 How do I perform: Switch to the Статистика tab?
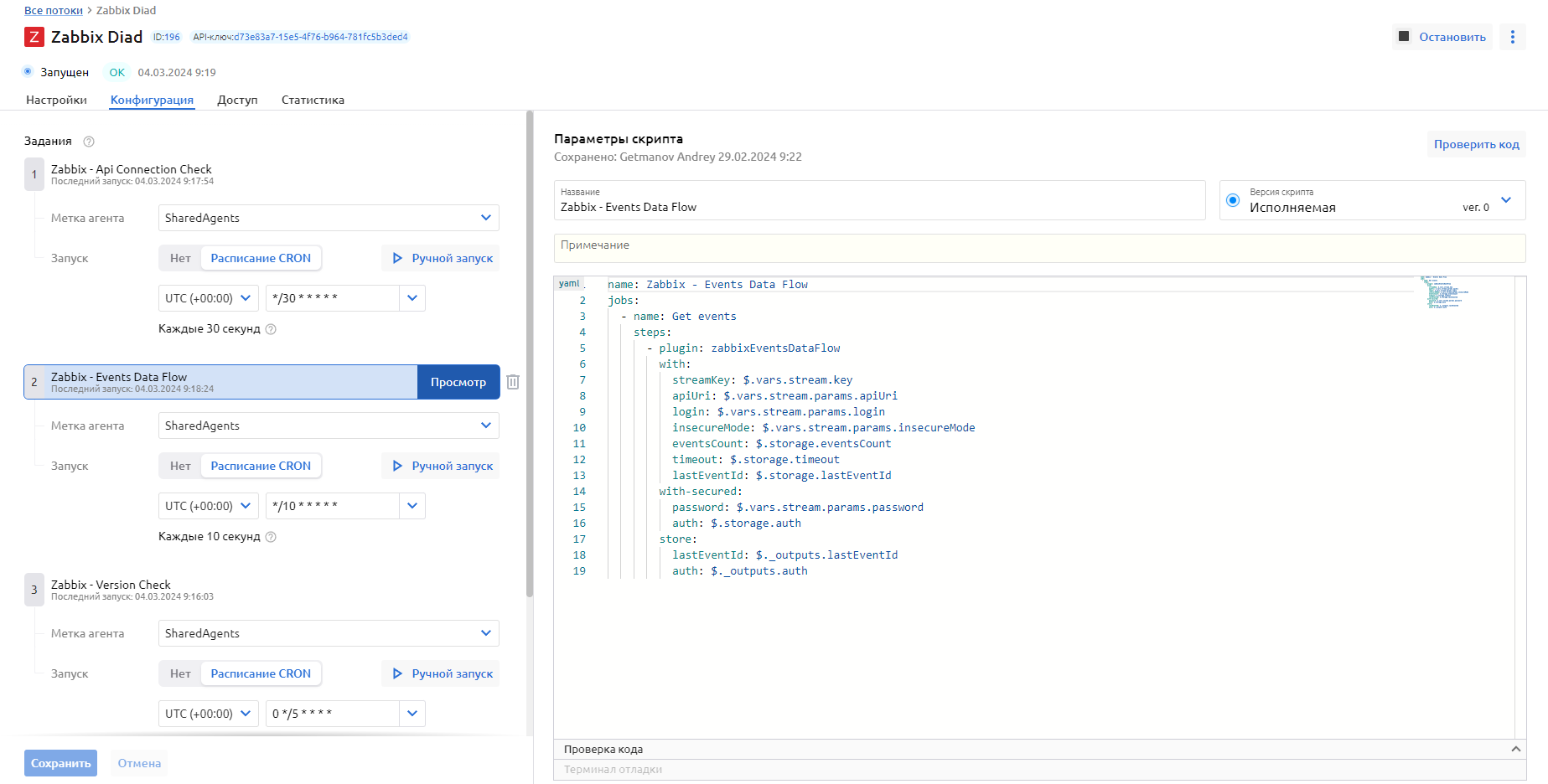click(313, 100)
